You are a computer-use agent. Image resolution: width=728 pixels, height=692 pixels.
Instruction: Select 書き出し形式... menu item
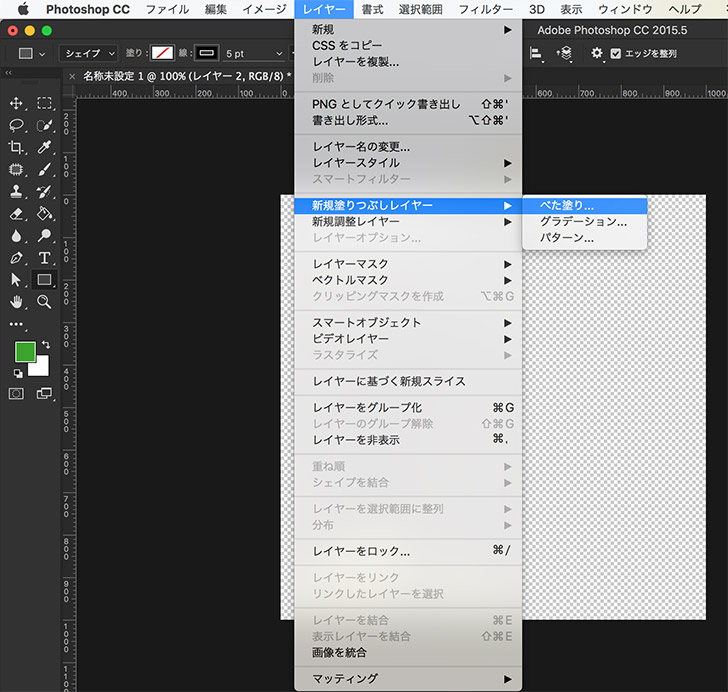(x=408, y=120)
